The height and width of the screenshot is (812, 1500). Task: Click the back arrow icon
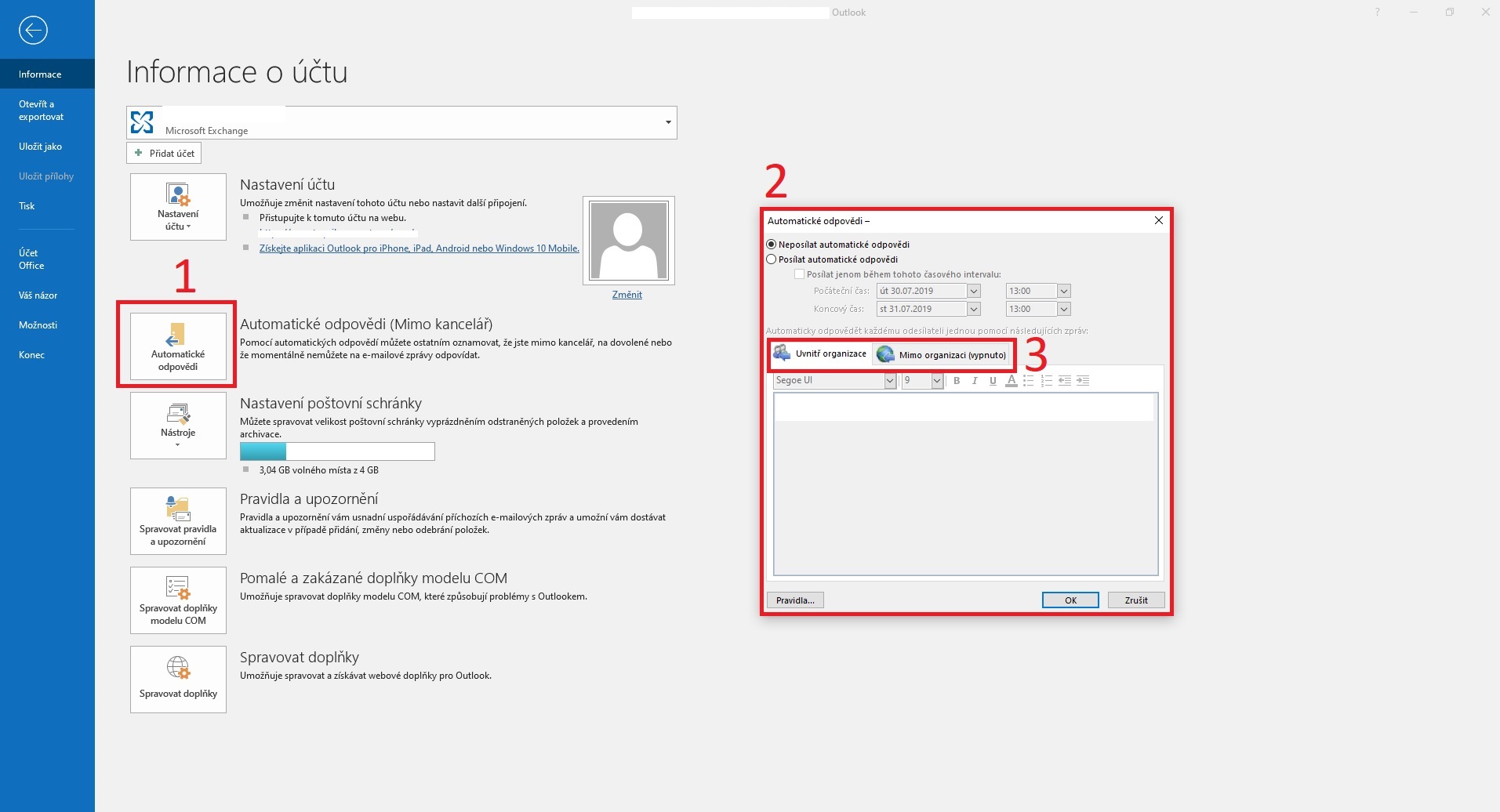pos(33,31)
